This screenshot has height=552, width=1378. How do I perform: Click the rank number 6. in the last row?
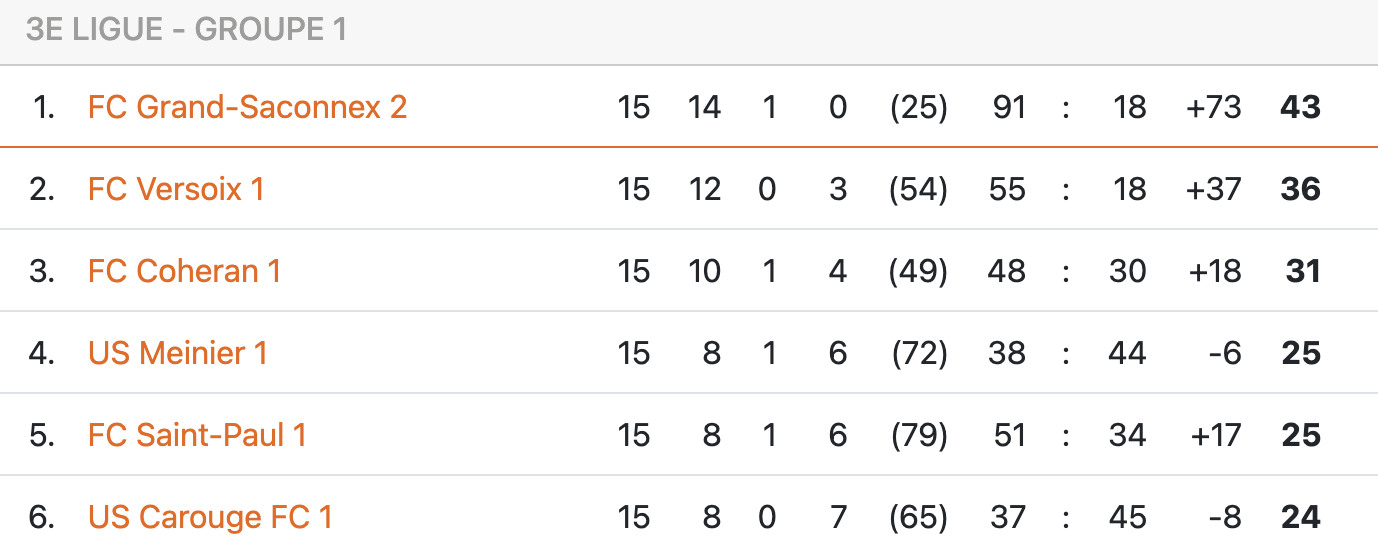click(42, 517)
